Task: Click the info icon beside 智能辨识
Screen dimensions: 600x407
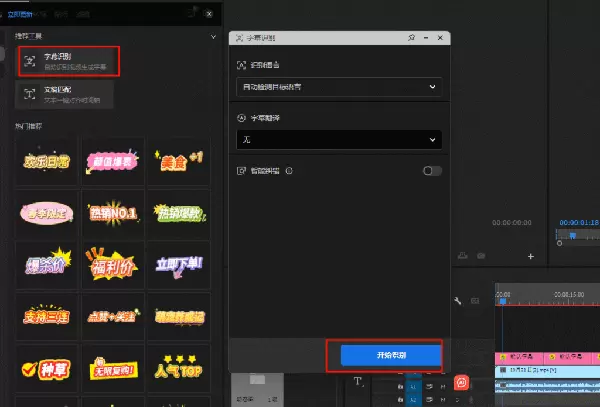Action: click(289, 171)
